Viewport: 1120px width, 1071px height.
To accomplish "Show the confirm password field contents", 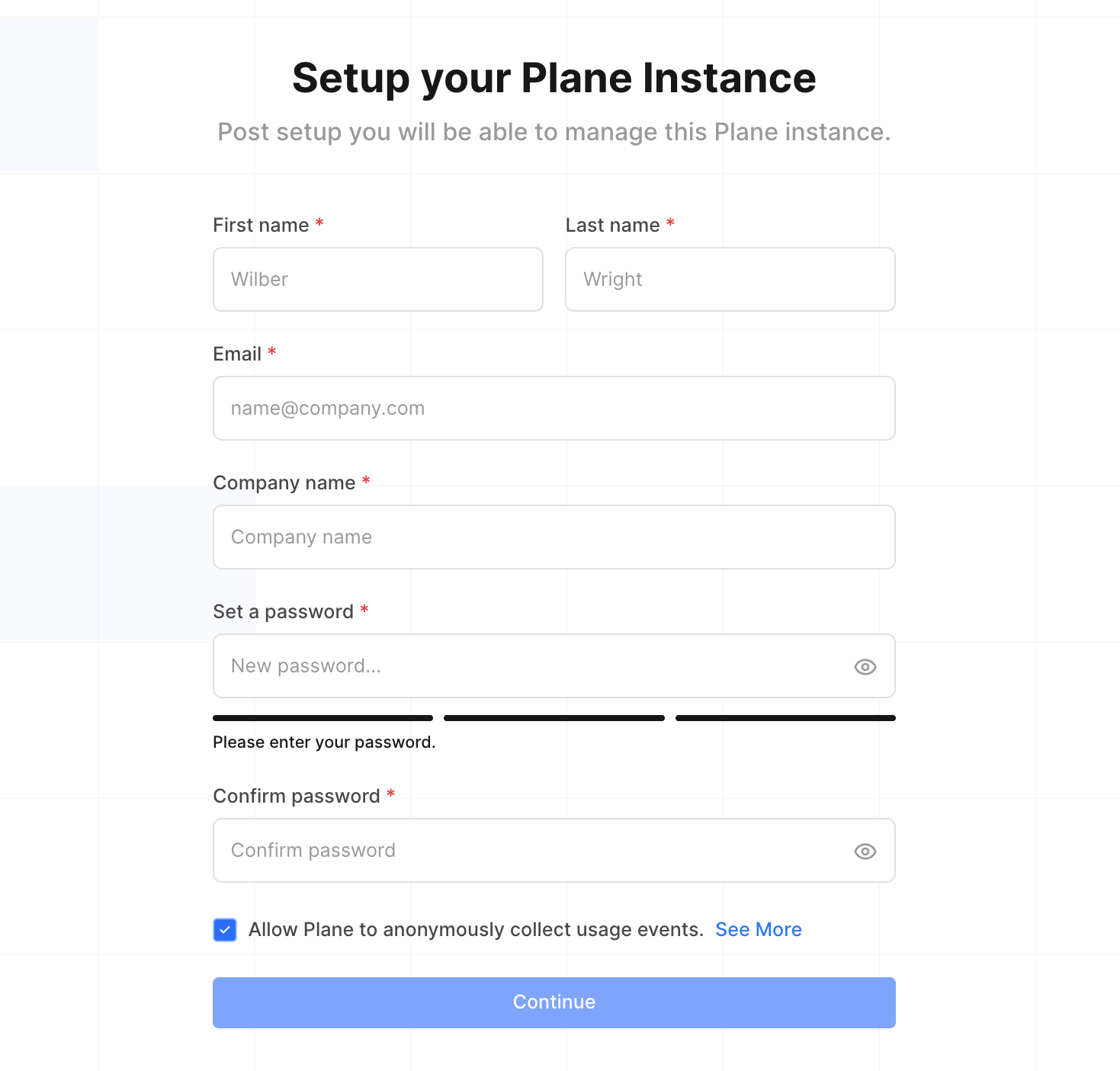I will pyautogui.click(x=865, y=851).
